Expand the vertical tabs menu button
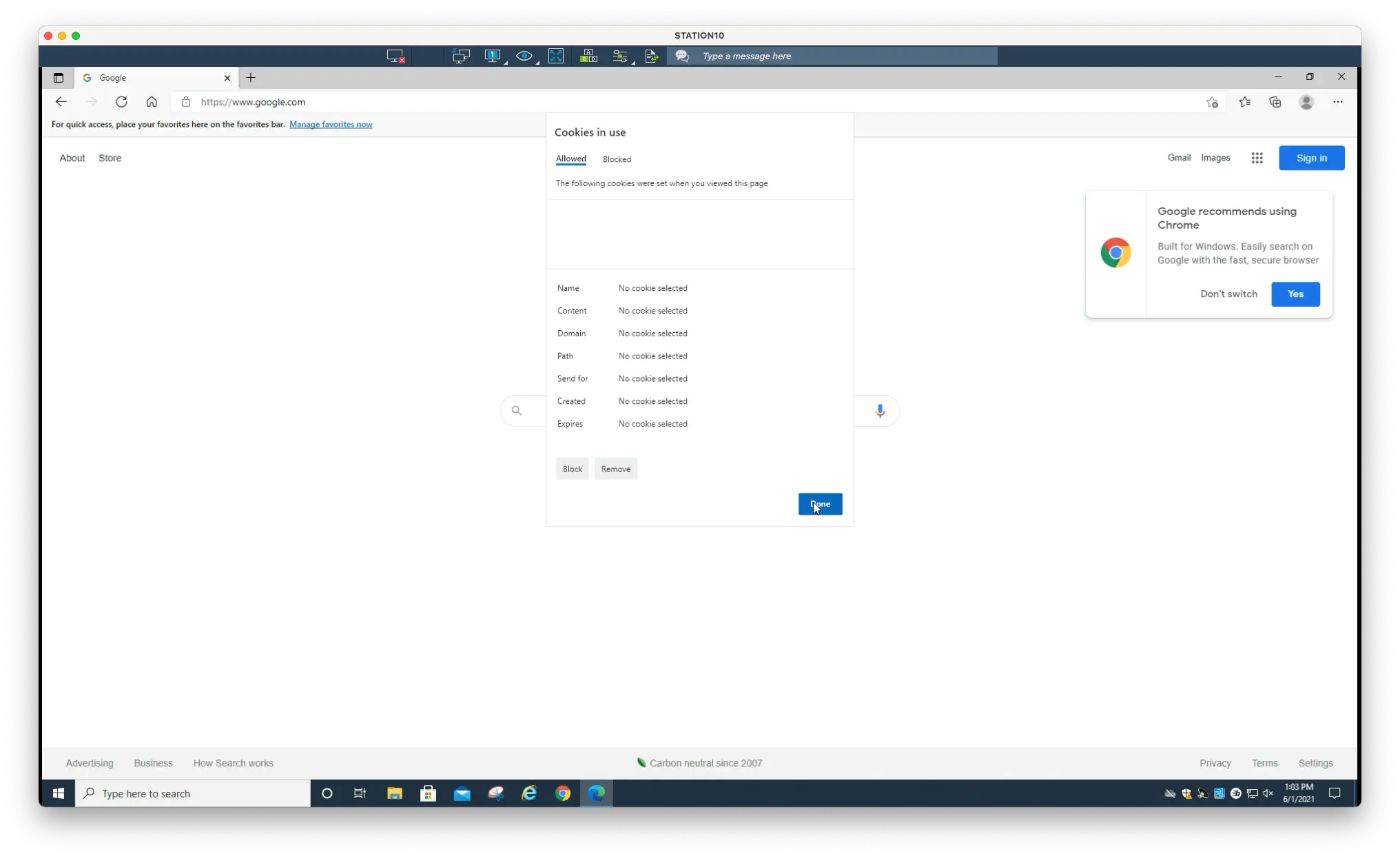Viewport: 1400px width, 858px height. pos(59,78)
